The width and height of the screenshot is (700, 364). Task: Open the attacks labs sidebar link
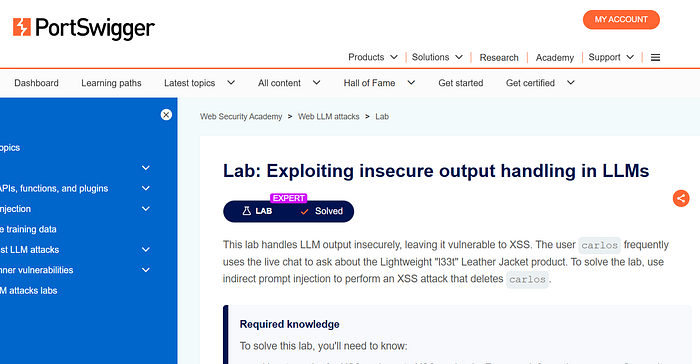pyautogui.click(x=29, y=291)
